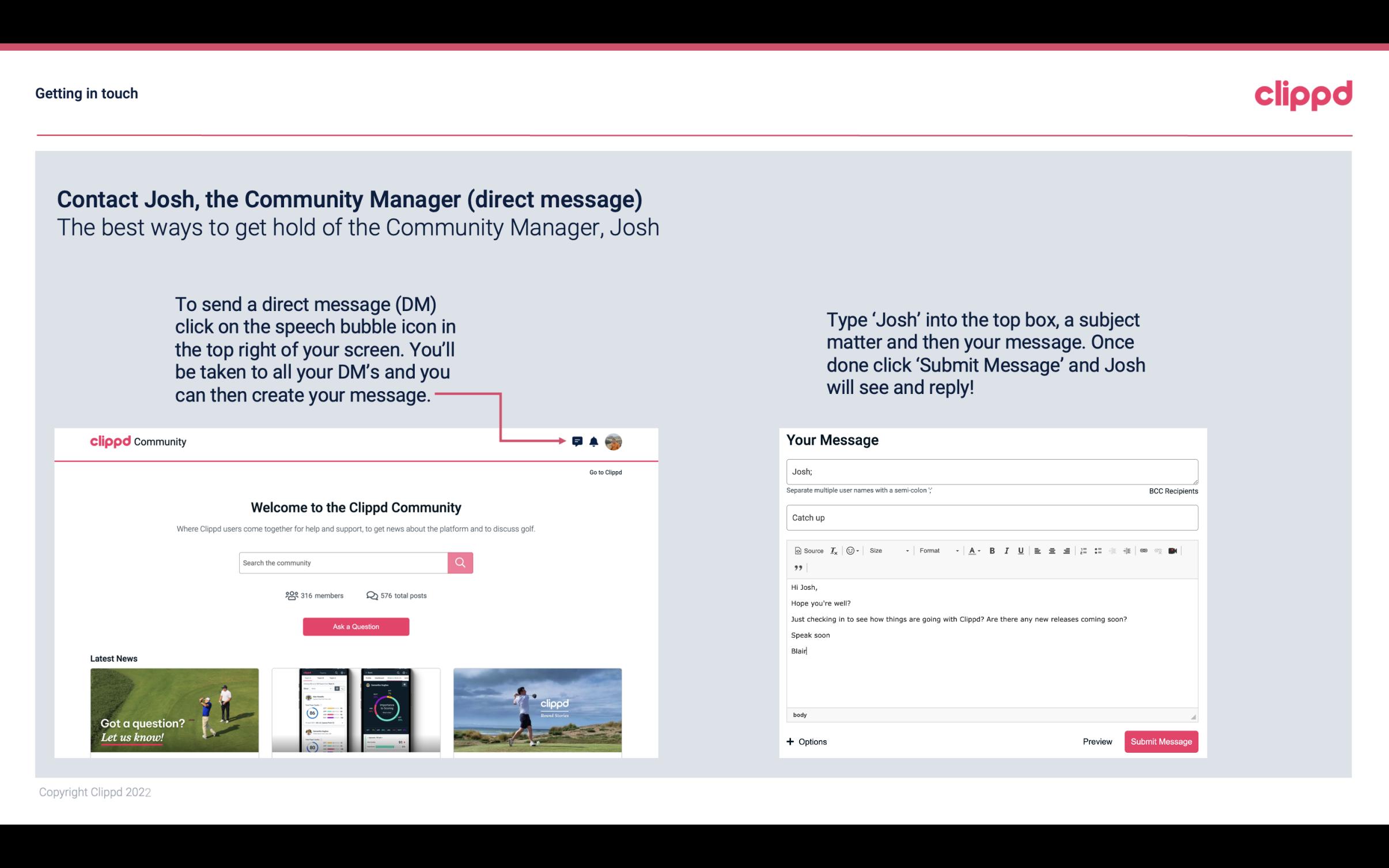Viewport: 1389px width, 868px height.
Task: Click the message recipient input field
Action: [x=992, y=471]
